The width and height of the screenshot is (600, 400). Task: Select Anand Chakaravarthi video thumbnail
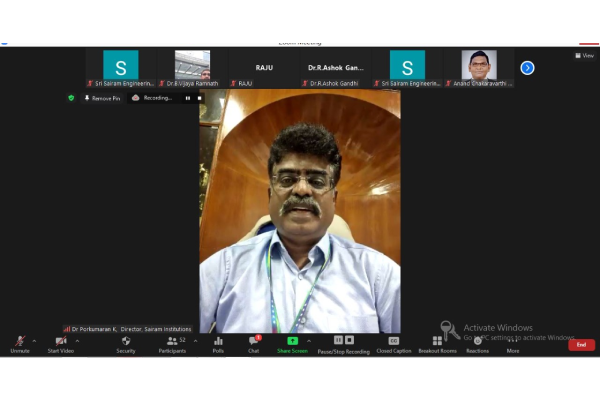pyautogui.click(x=479, y=68)
